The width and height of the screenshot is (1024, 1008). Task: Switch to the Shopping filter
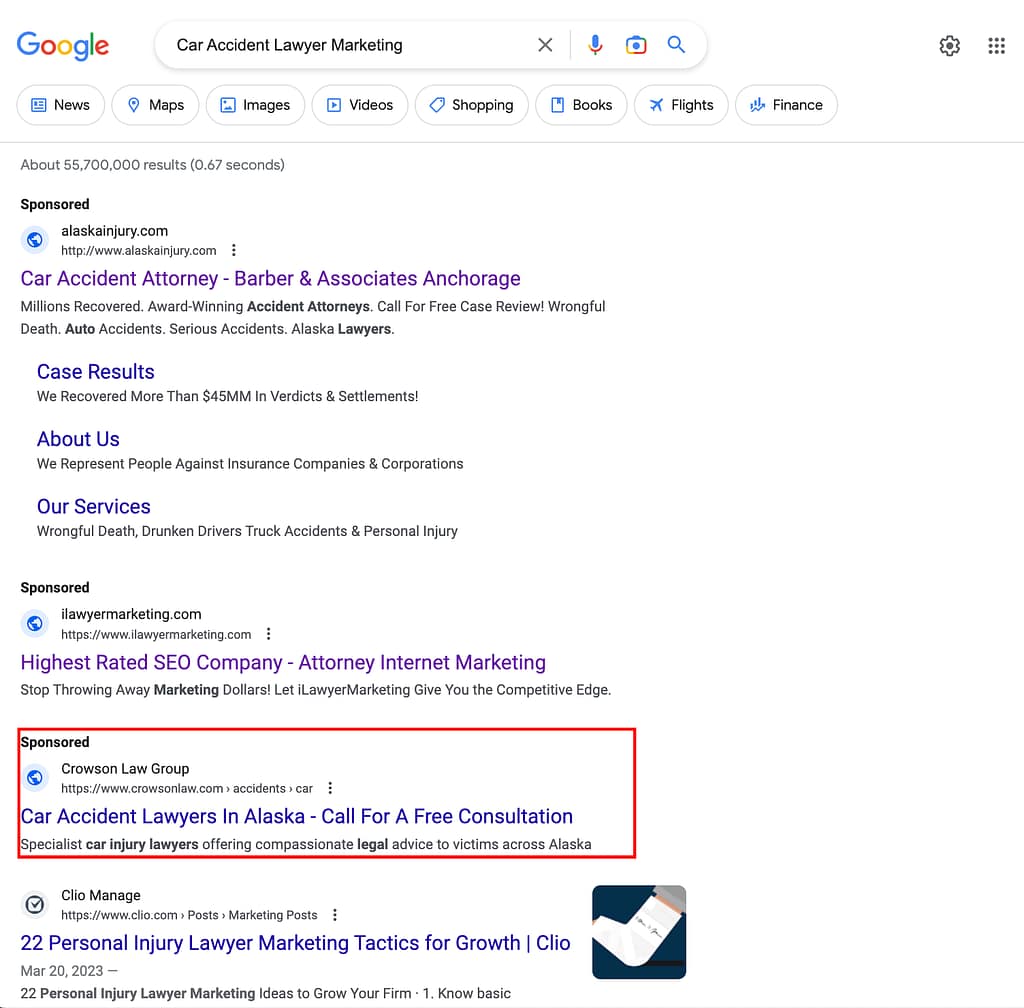472,105
